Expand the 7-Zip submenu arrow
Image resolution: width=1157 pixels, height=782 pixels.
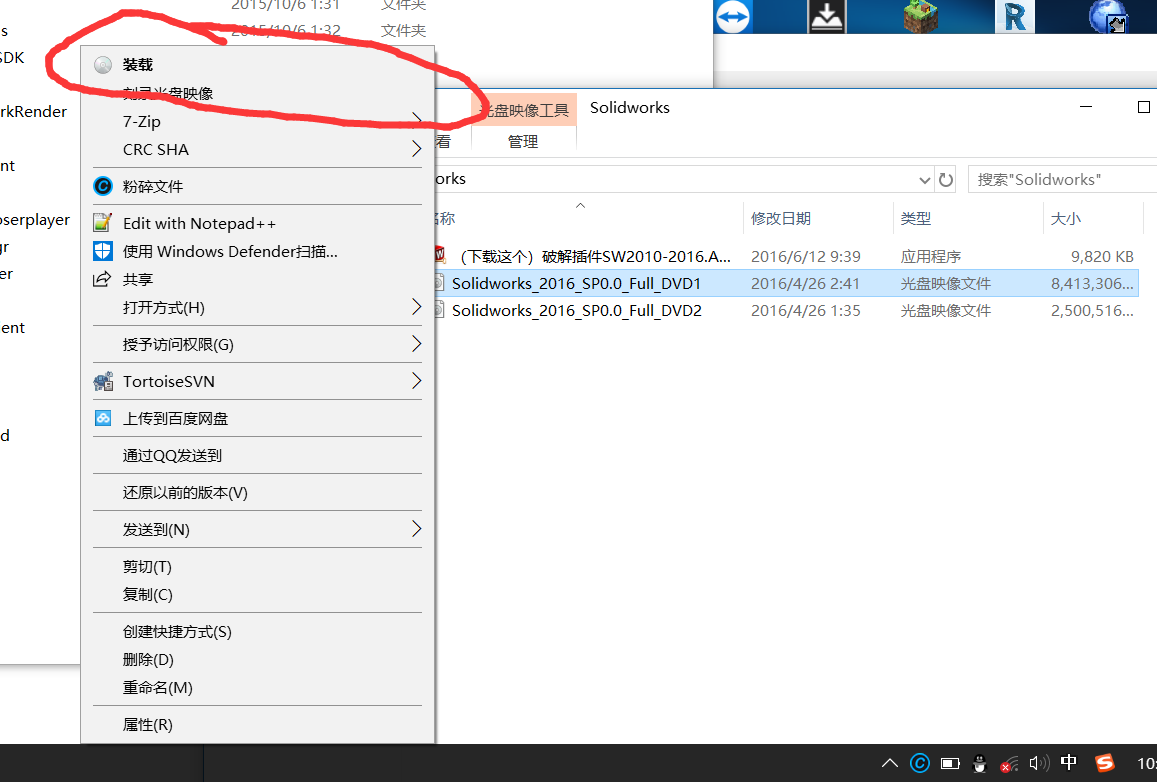click(416, 120)
